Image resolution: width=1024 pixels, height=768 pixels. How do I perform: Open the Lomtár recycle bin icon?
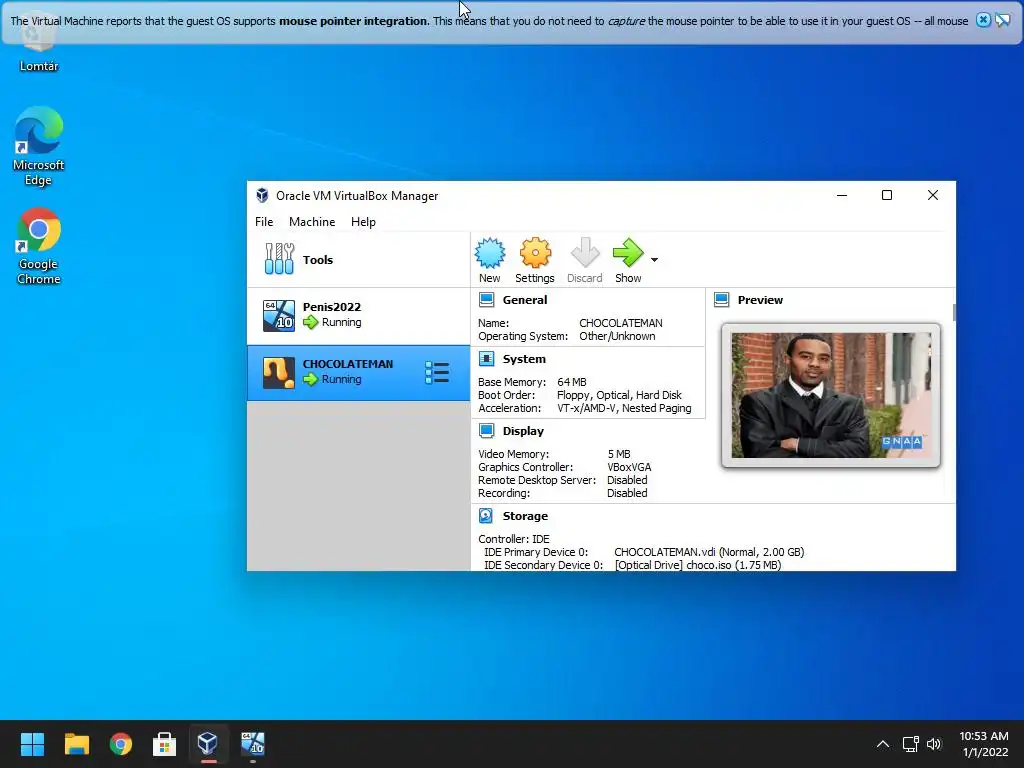(39, 44)
